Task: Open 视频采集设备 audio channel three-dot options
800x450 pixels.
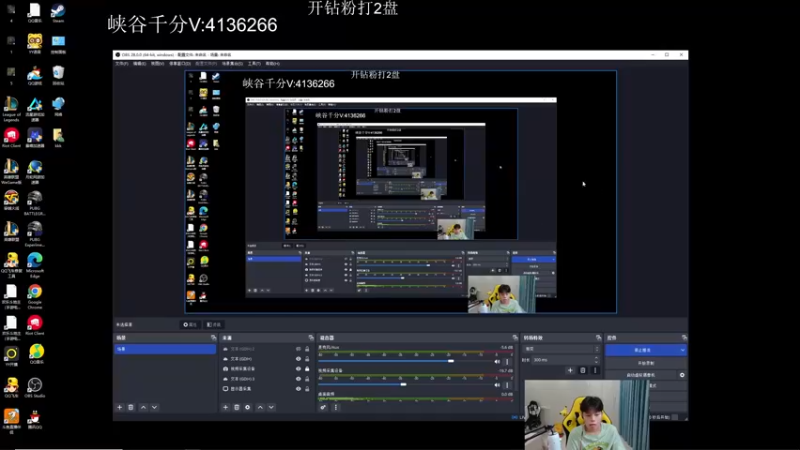Action: [507, 385]
